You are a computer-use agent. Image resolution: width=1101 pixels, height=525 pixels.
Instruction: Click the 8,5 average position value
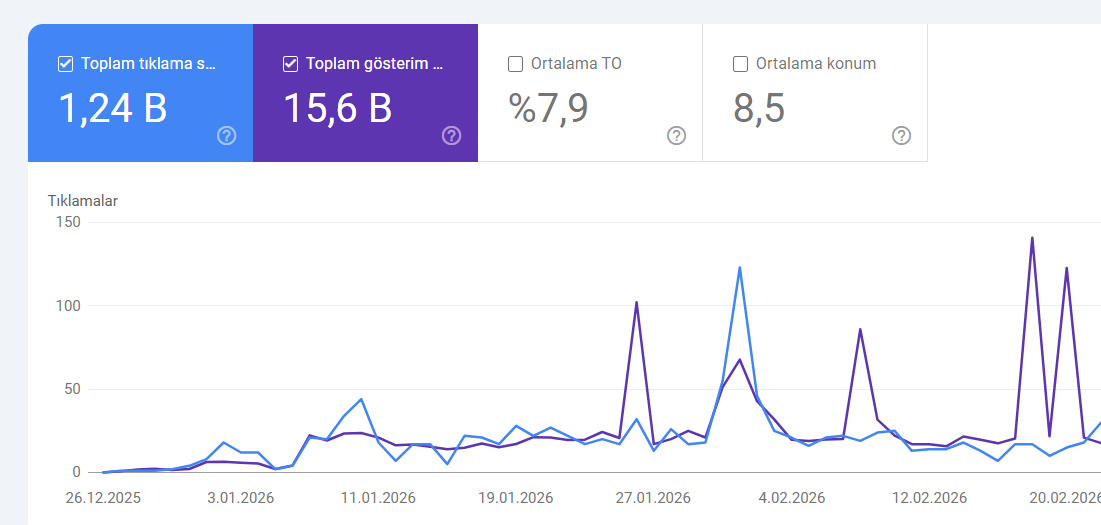click(759, 108)
